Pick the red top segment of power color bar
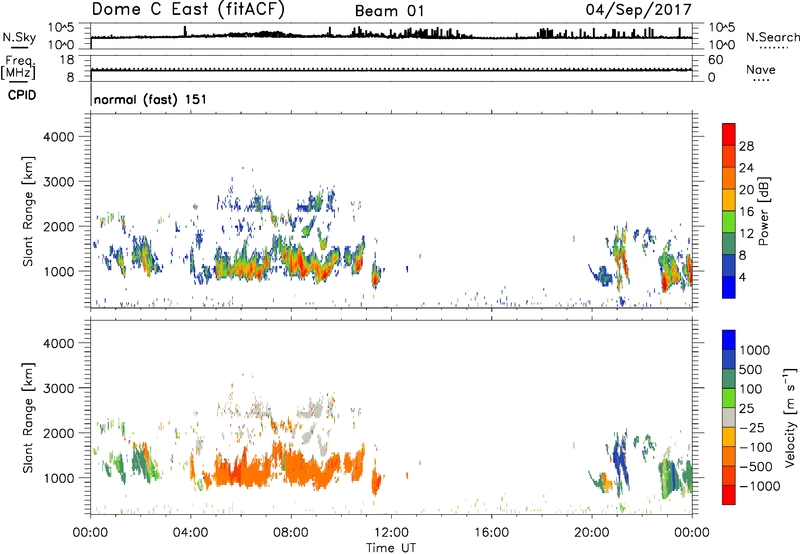This screenshot has height=554, width=800. pyautogui.click(x=729, y=134)
